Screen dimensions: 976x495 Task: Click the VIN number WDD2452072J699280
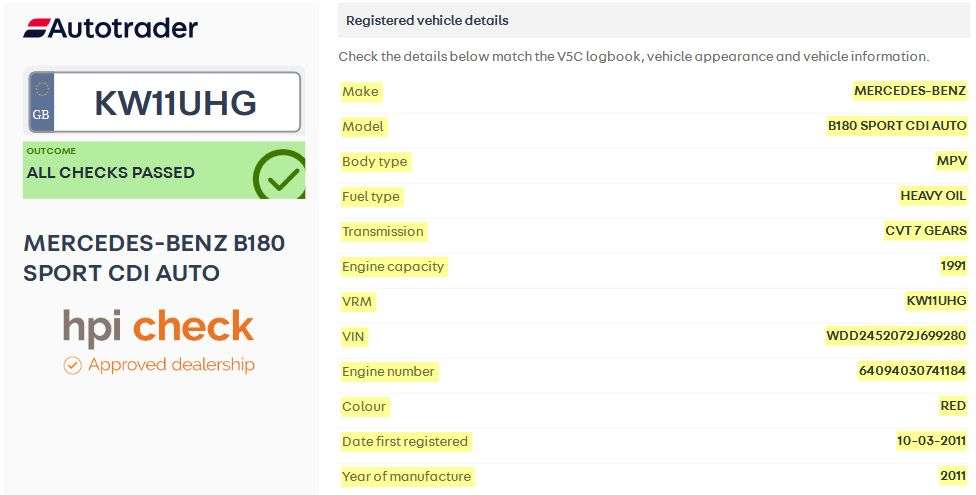point(896,336)
